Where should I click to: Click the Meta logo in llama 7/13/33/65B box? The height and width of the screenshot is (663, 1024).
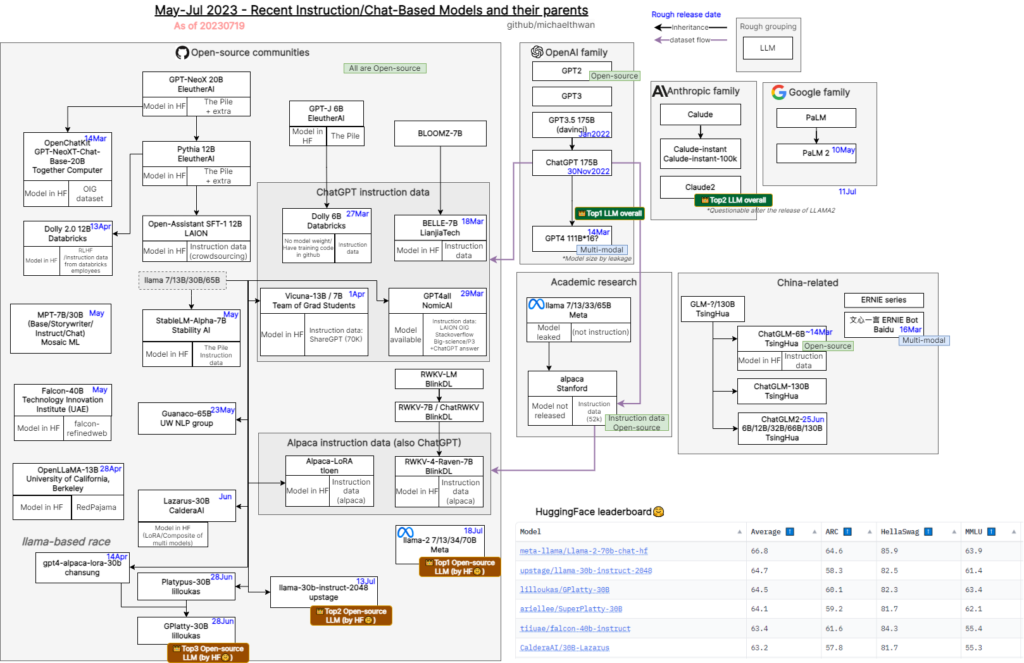tap(536, 304)
